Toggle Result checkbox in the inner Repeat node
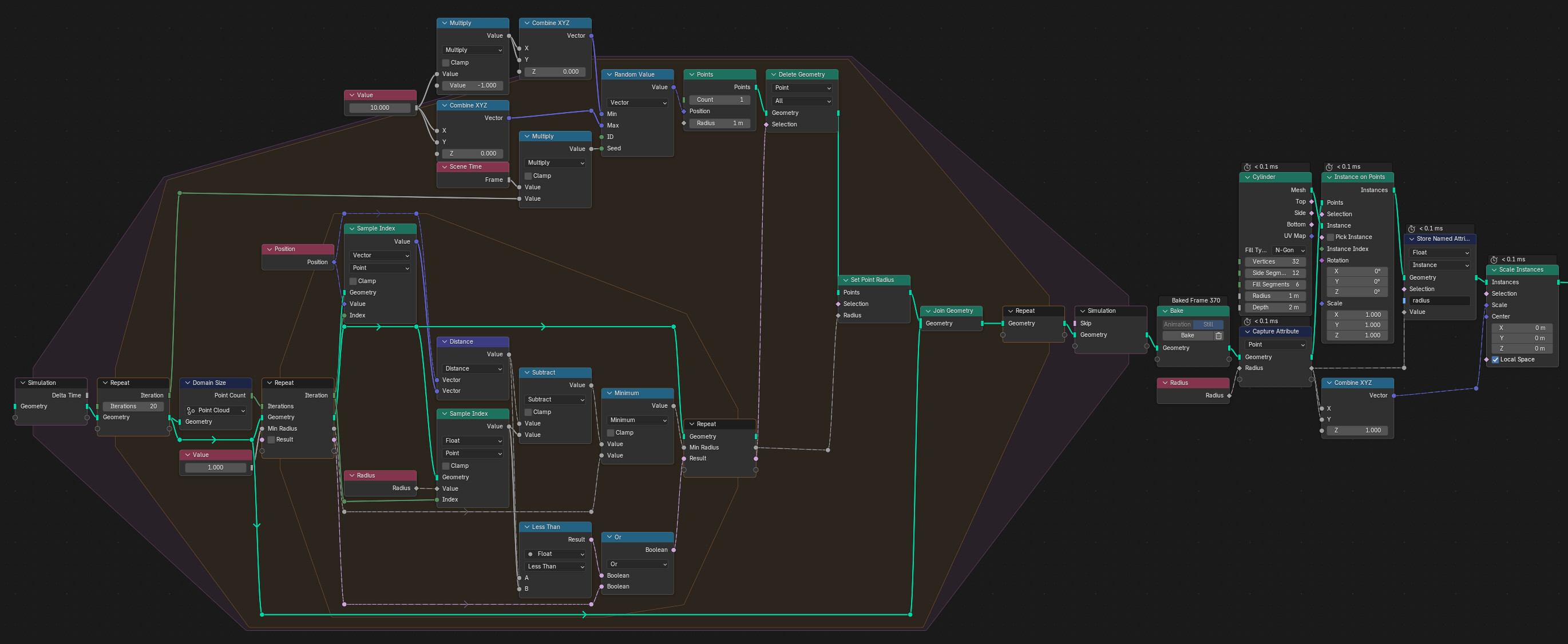The width and height of the screenshot is (1568, 644). (x=271, y=440)
